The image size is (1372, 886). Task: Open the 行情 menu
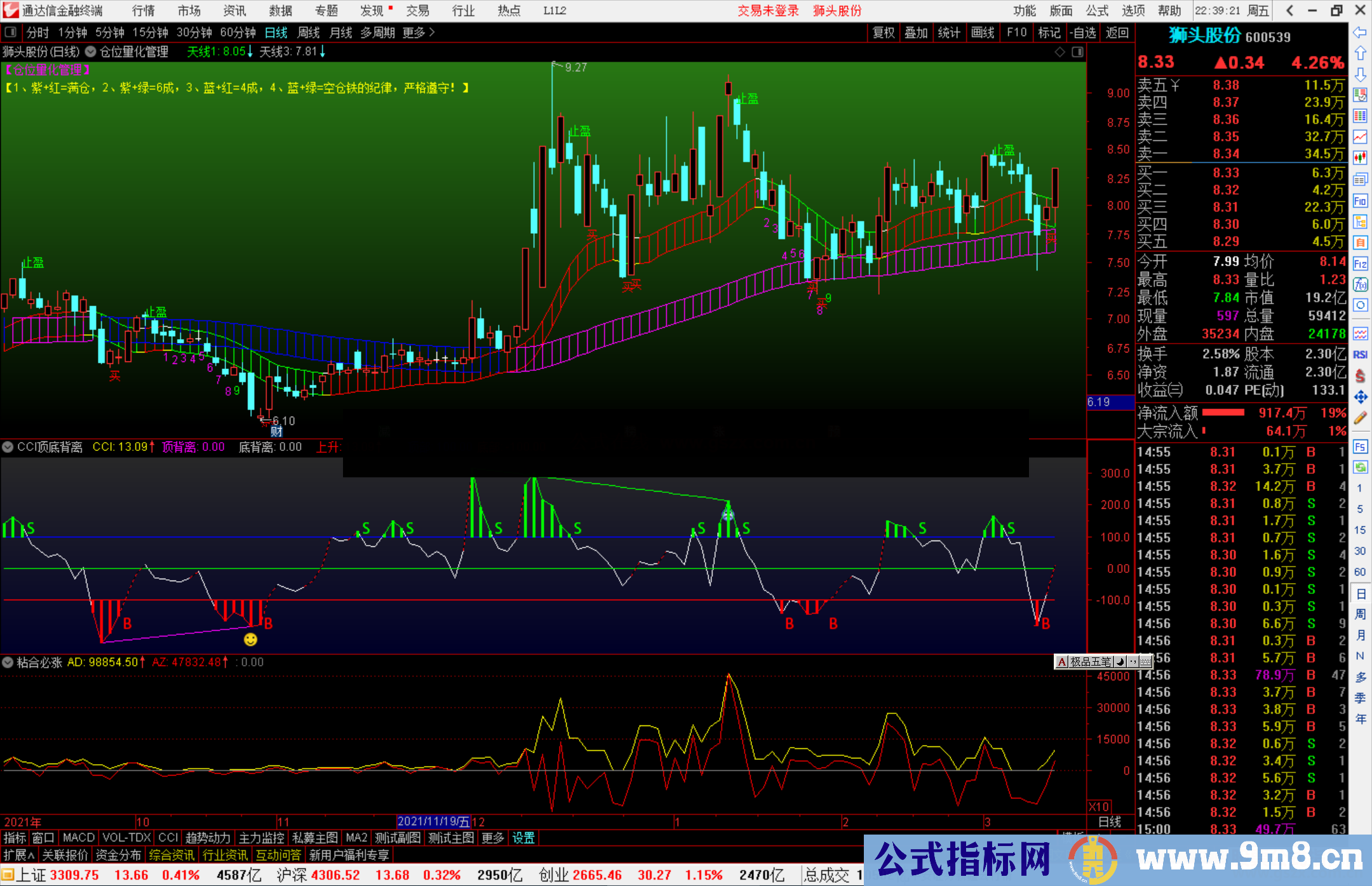[x=144, y=11]
